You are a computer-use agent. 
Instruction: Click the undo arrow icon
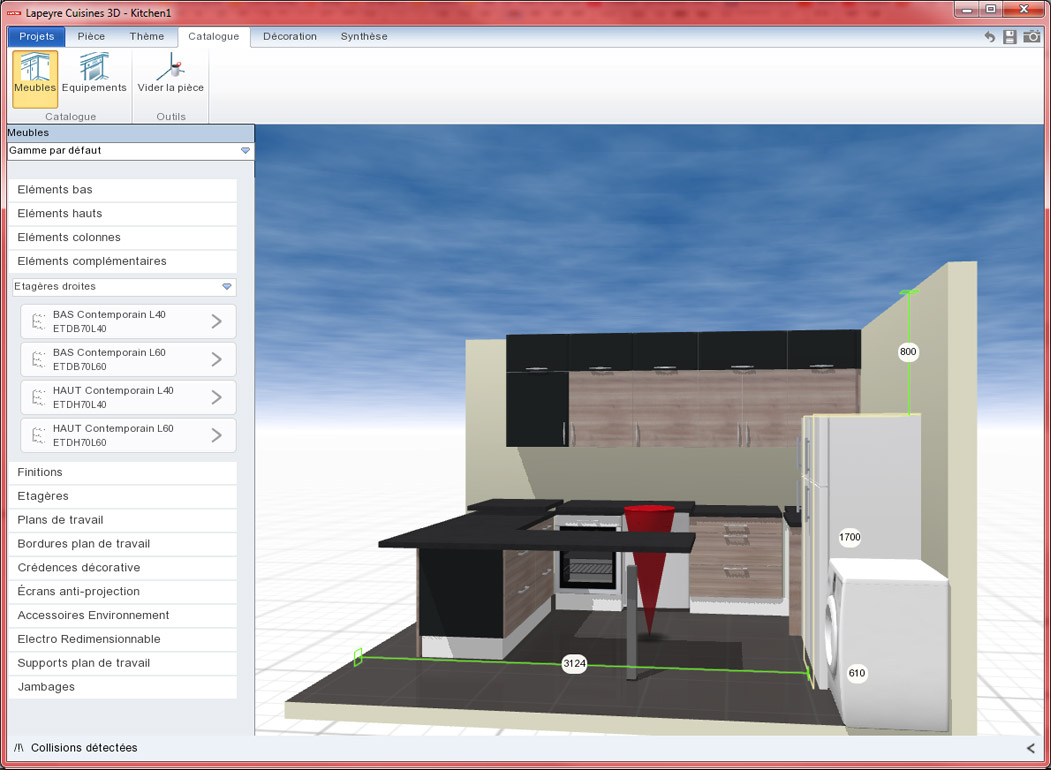point(989,37)
